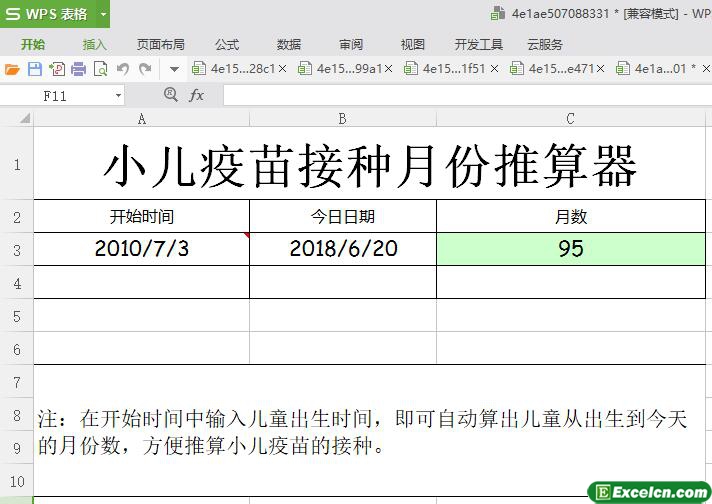Switch to the 插入 ribbon tab
Screen dimensions: 712x504
coord(94,44)
